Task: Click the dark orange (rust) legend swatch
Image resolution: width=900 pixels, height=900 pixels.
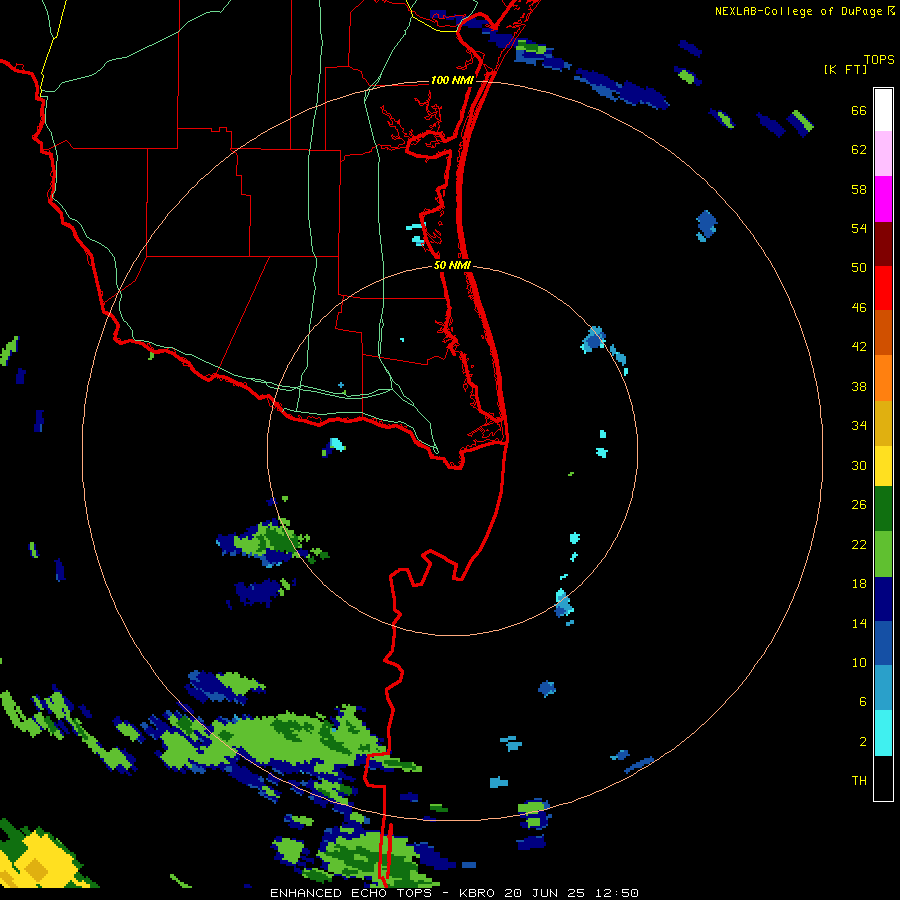Action: coord(883,332)
